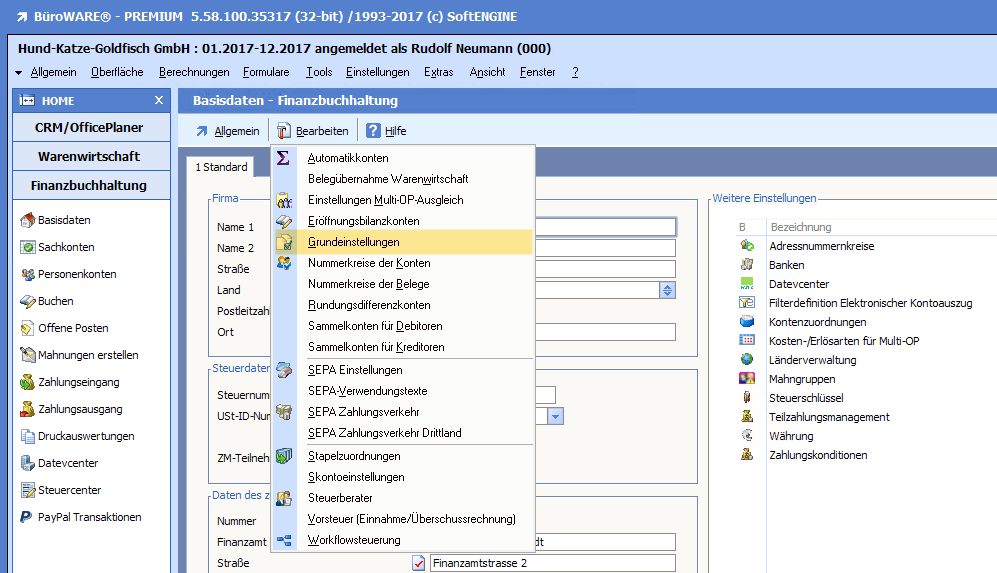Open Sachkonten via its sidebar icon
Viewport: 997px width, 573px height.
[28, 247]
